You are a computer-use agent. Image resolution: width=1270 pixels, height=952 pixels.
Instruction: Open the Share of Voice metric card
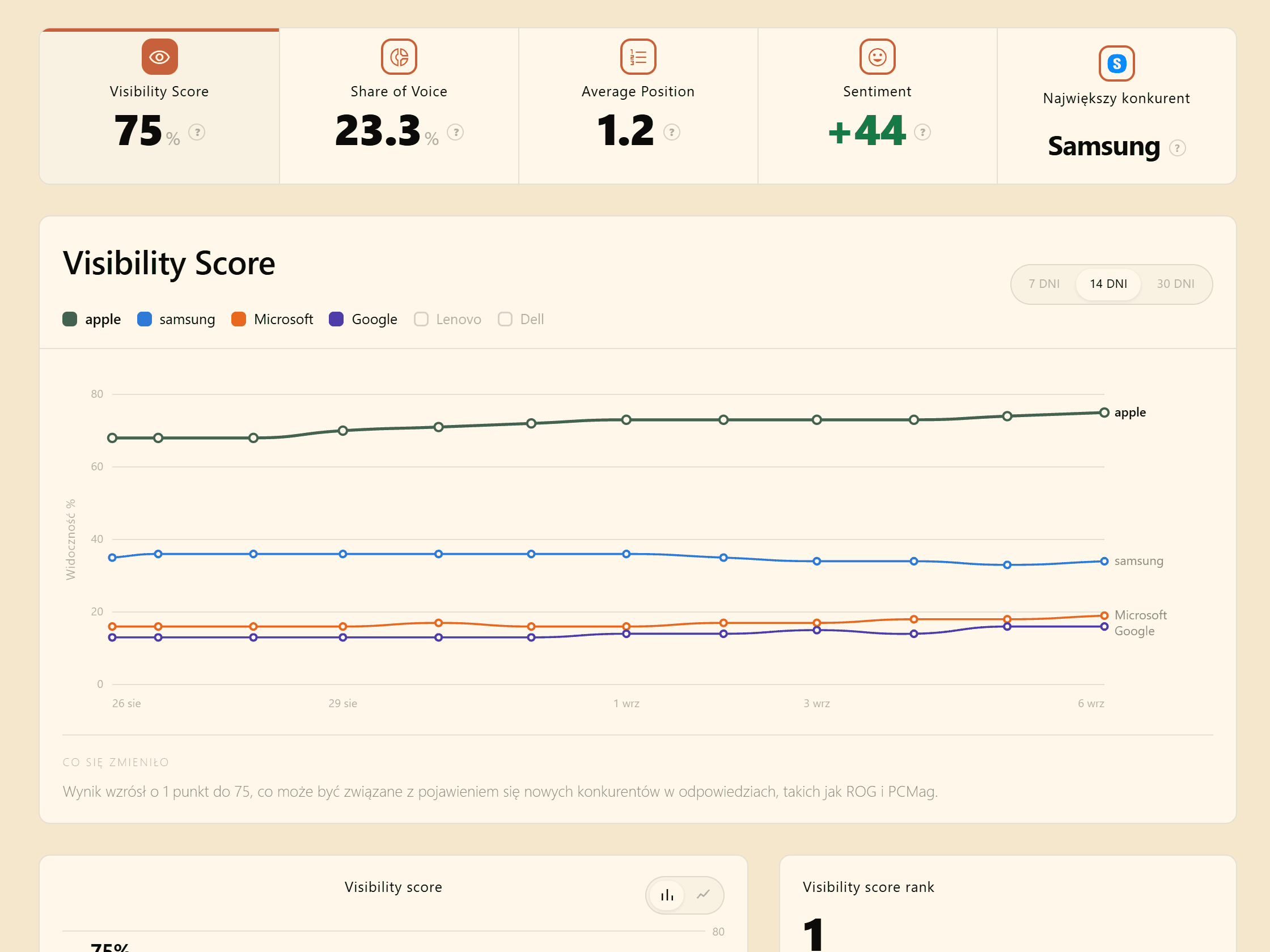pyautogui.click(x=399, y=106)
